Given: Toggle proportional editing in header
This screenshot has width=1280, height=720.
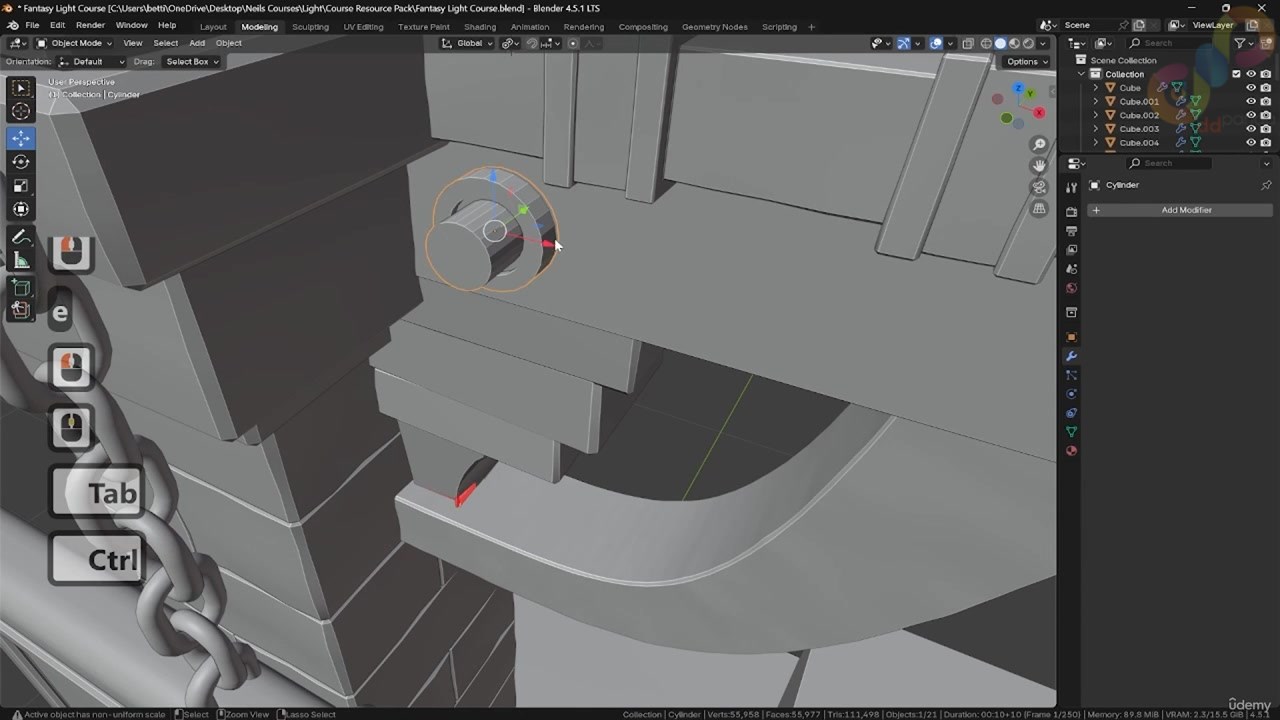Looking at the screenshot, I should 573,43.
